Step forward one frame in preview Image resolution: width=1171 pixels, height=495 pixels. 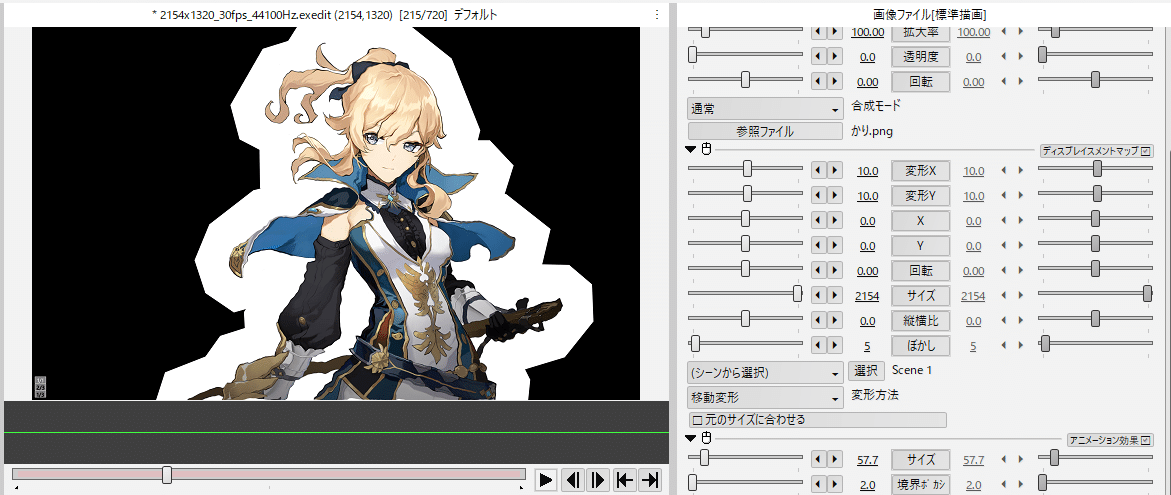598,480
